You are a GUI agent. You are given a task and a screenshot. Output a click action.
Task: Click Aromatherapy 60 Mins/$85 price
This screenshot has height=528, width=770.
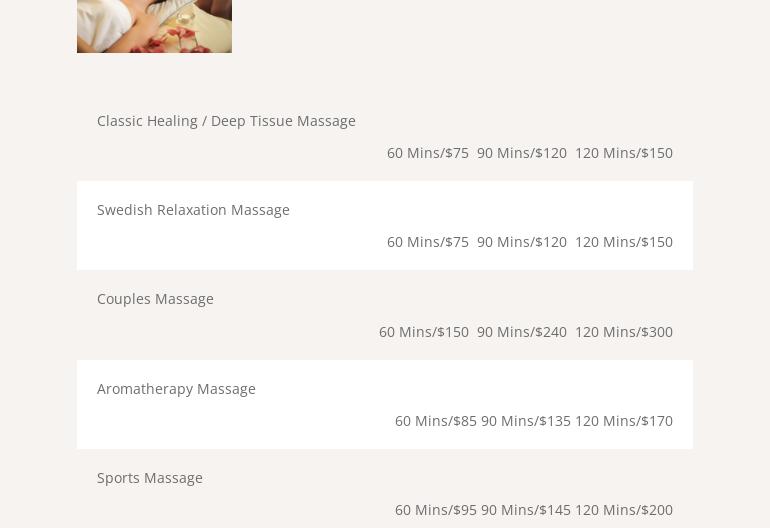[x=436, y=421]
